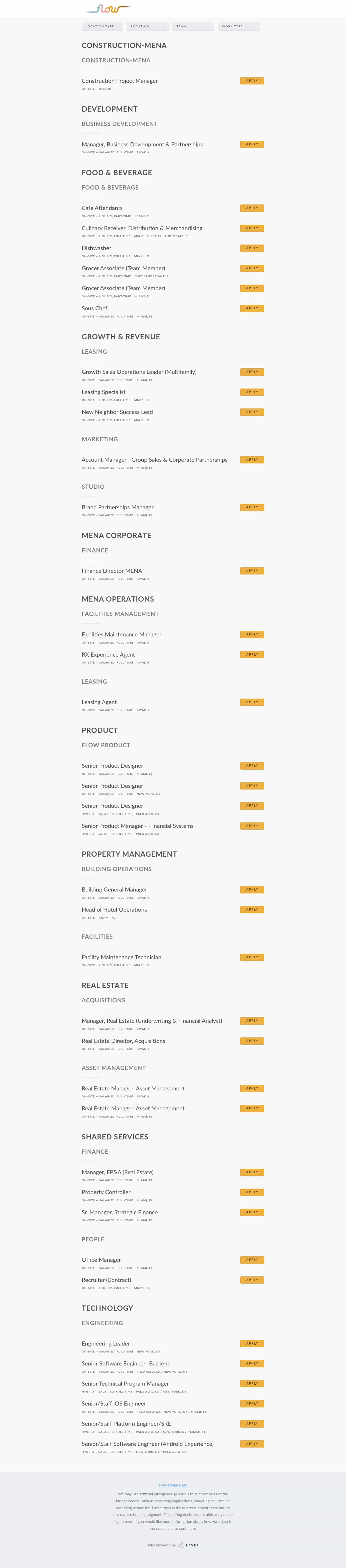Viewport: 346px width, 1568px height.
Task: Open the Work Type filter dropdown
Action: [238, 26]
